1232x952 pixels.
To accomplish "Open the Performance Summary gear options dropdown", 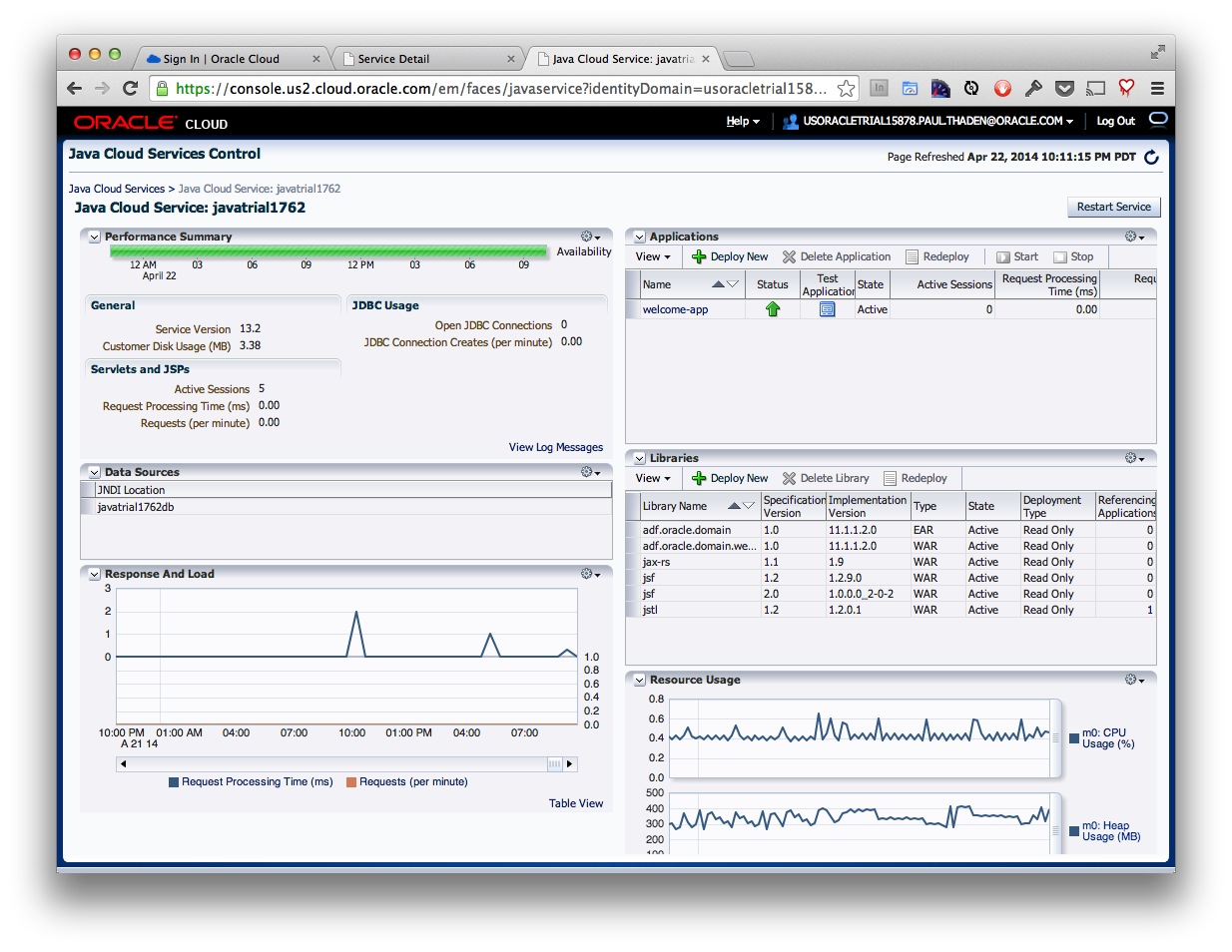I will (591, 237).
